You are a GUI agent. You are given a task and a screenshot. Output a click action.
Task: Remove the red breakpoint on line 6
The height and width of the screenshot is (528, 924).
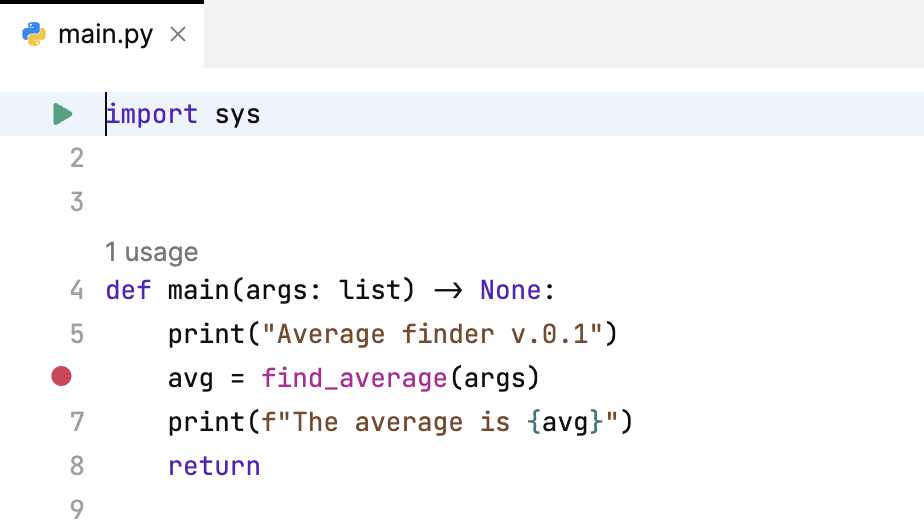(62, 377)
